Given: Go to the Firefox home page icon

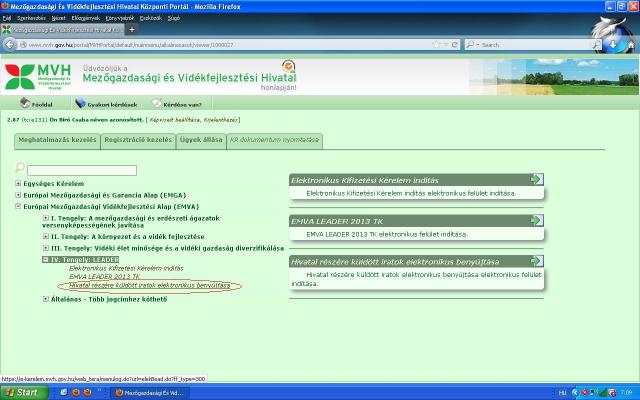Looking at the screenshot, I should tap(631, 45).
